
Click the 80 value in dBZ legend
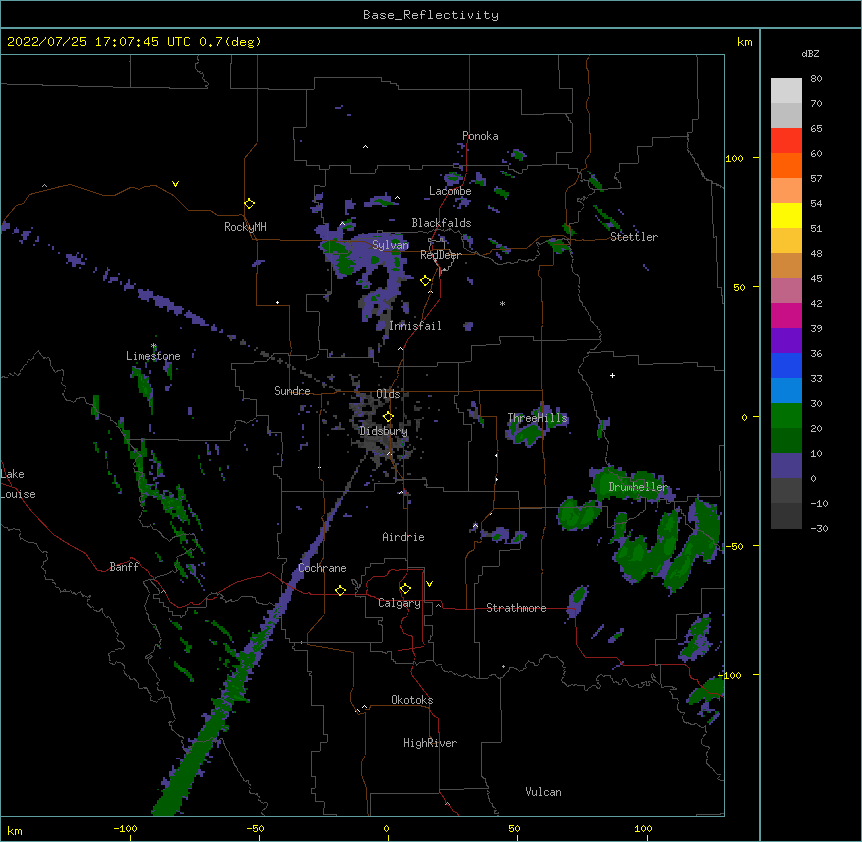click(x=816, y=79)
